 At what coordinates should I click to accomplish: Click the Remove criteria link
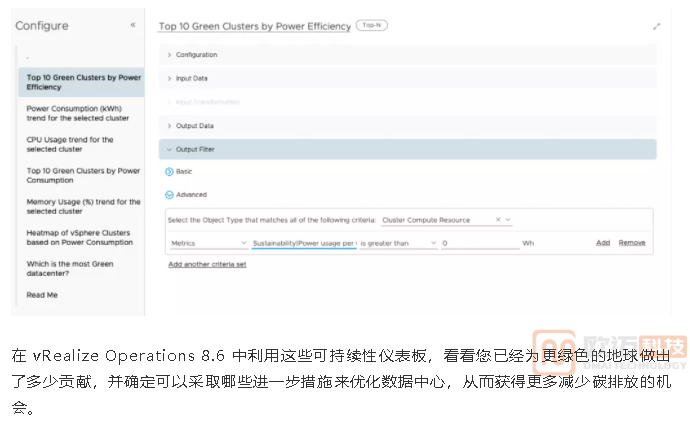(x=632, y=243)
